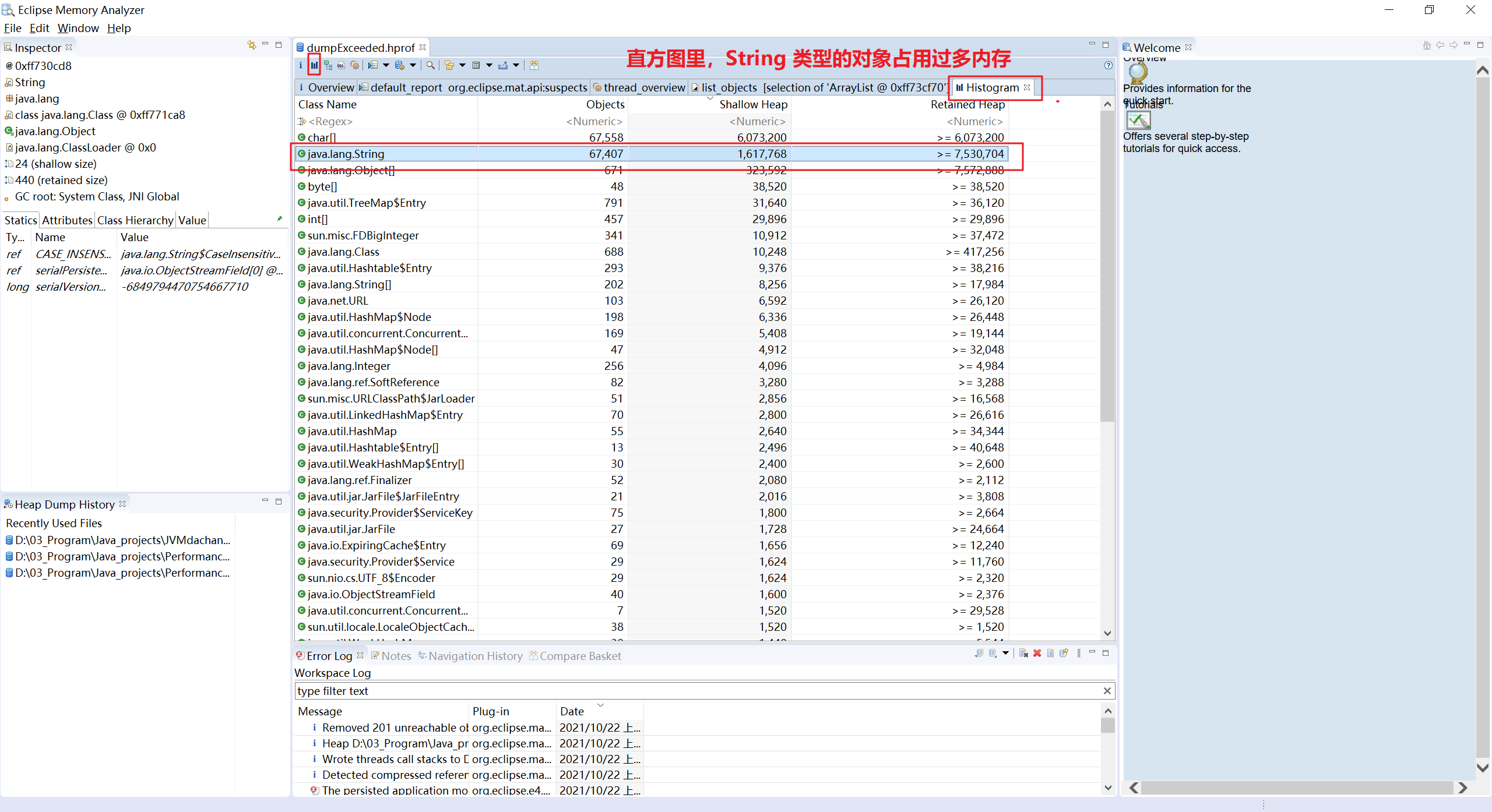The height and width of the screenshot is (812, 1492).
Task: Open dropdown arrow next to Import Log icon
Action: coord(1005,653)
